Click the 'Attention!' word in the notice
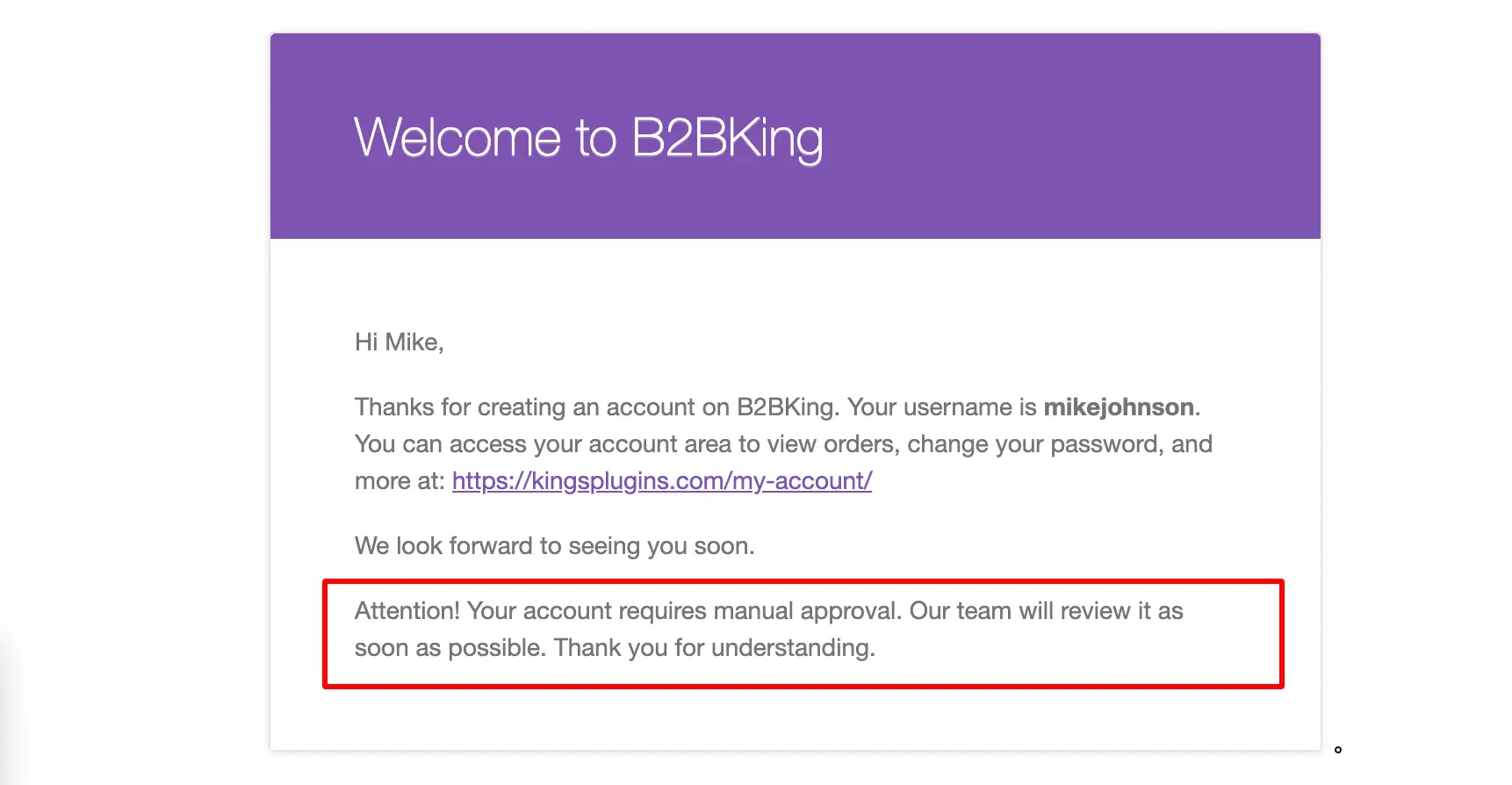This screenshot has width=1512, height=785. click(407, 611)
